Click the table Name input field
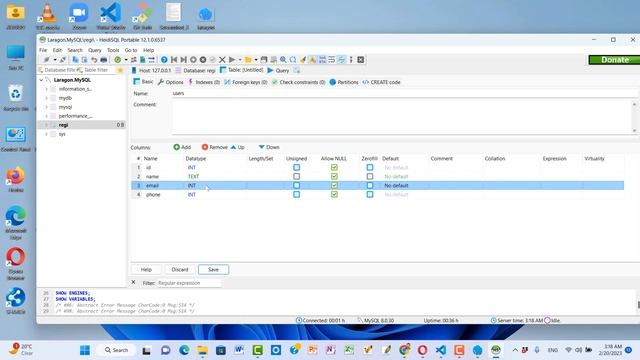This screenshot has height=360, width=640. [x=404, y=93]
